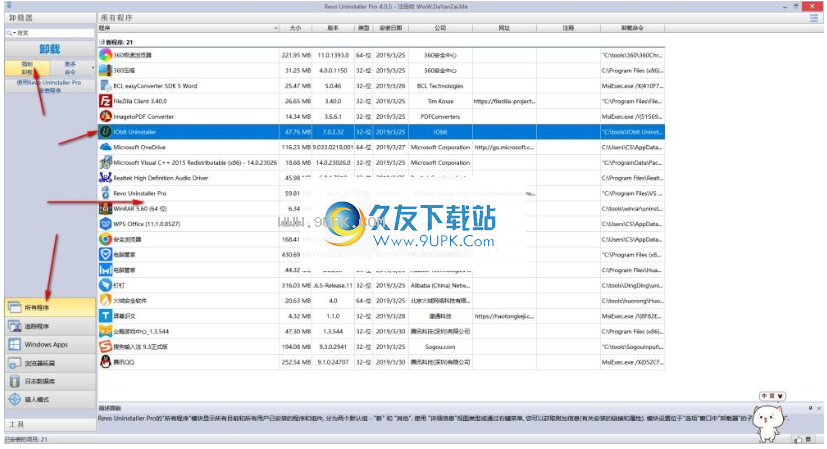The width and height of the screenshot is (827, 449).
Task: Sort by the 版本 column header
Action: 333,28
